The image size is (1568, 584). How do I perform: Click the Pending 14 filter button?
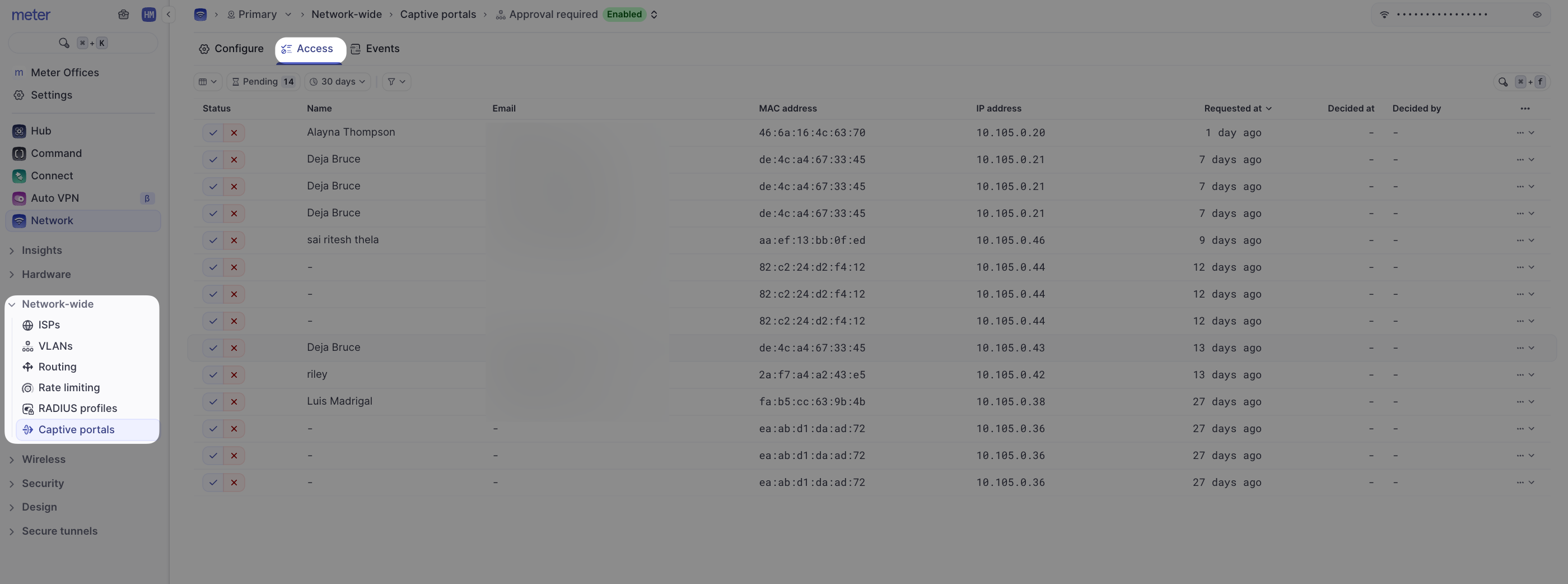(x=263, y=82)
